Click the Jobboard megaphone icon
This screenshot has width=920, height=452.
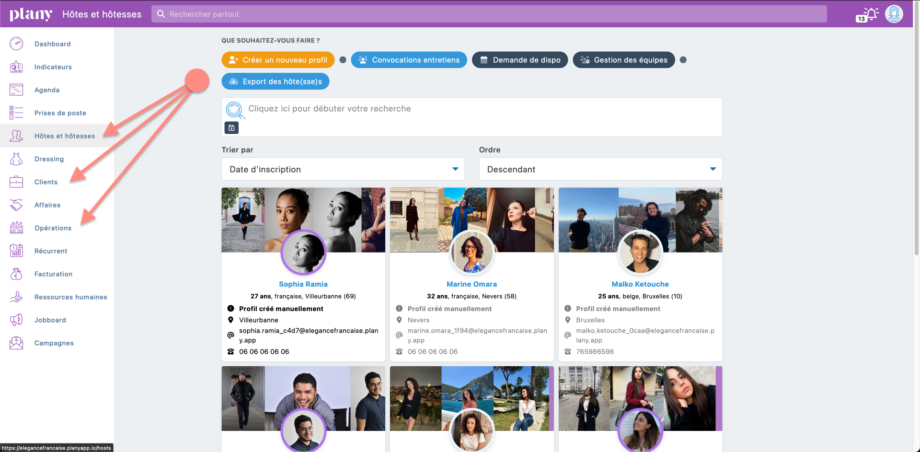click(x=16, y=320)
